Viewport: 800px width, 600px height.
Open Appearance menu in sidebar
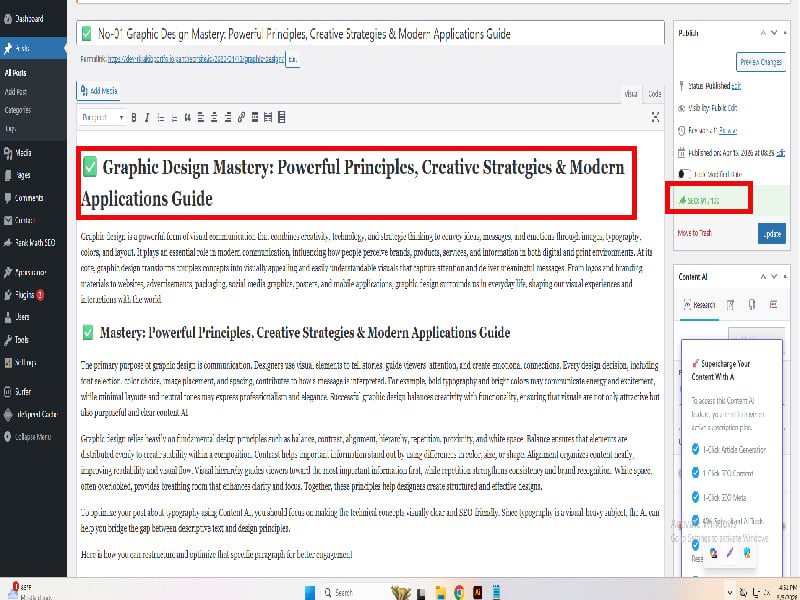[30, 272]
